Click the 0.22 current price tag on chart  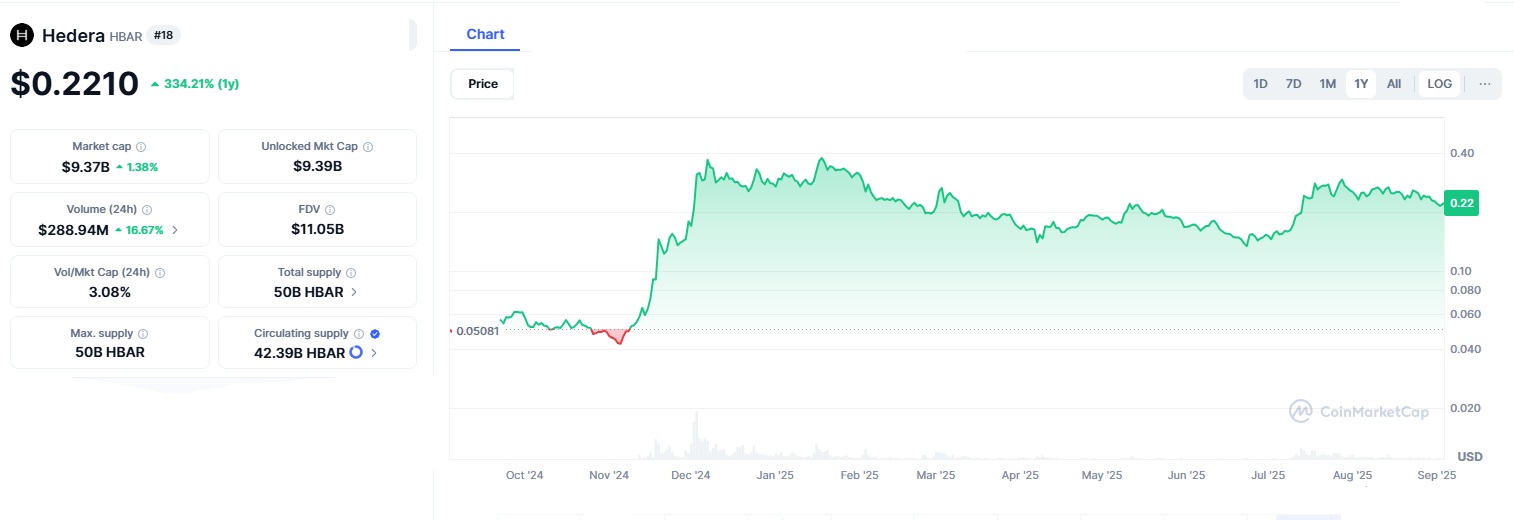pyautogui.click(x=1462, y=203)
